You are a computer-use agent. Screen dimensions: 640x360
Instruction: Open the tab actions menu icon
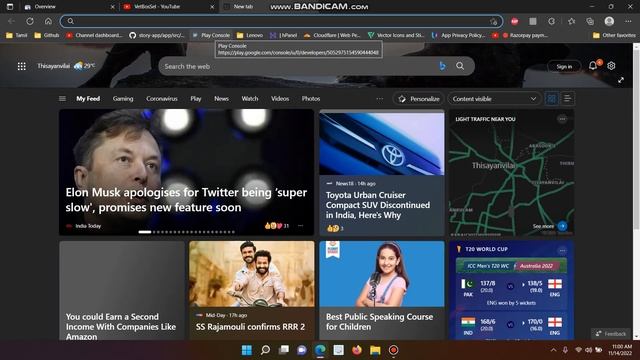coord(10,7)
